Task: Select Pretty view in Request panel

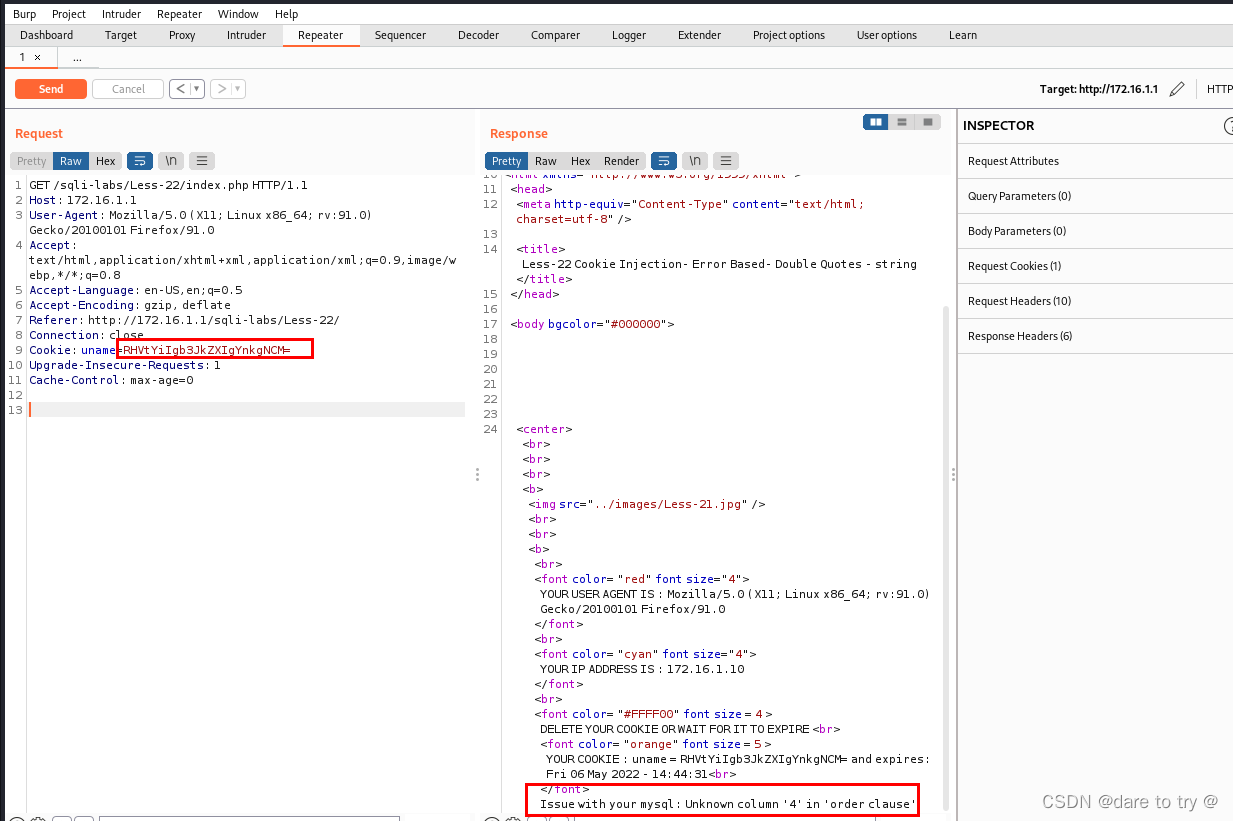Action: (31, 161)
